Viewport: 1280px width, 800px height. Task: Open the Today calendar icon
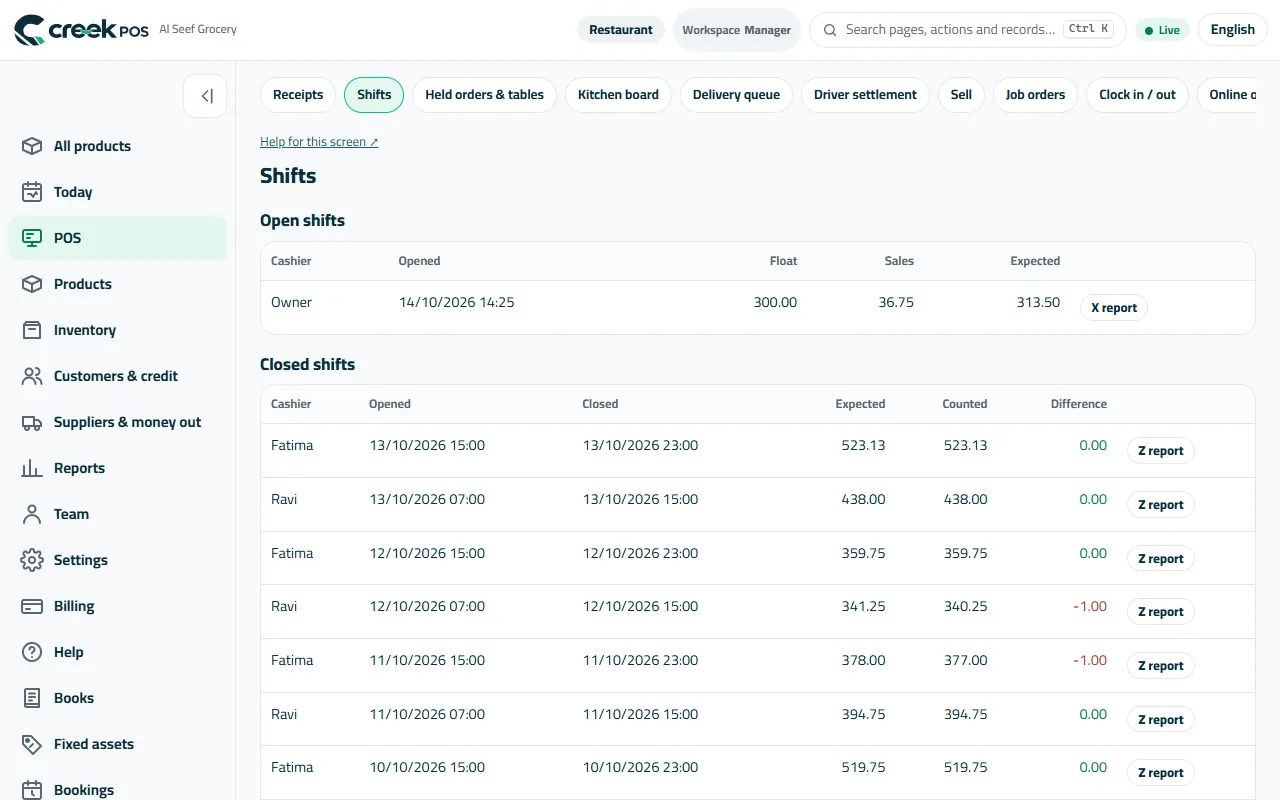coord(32,192)
